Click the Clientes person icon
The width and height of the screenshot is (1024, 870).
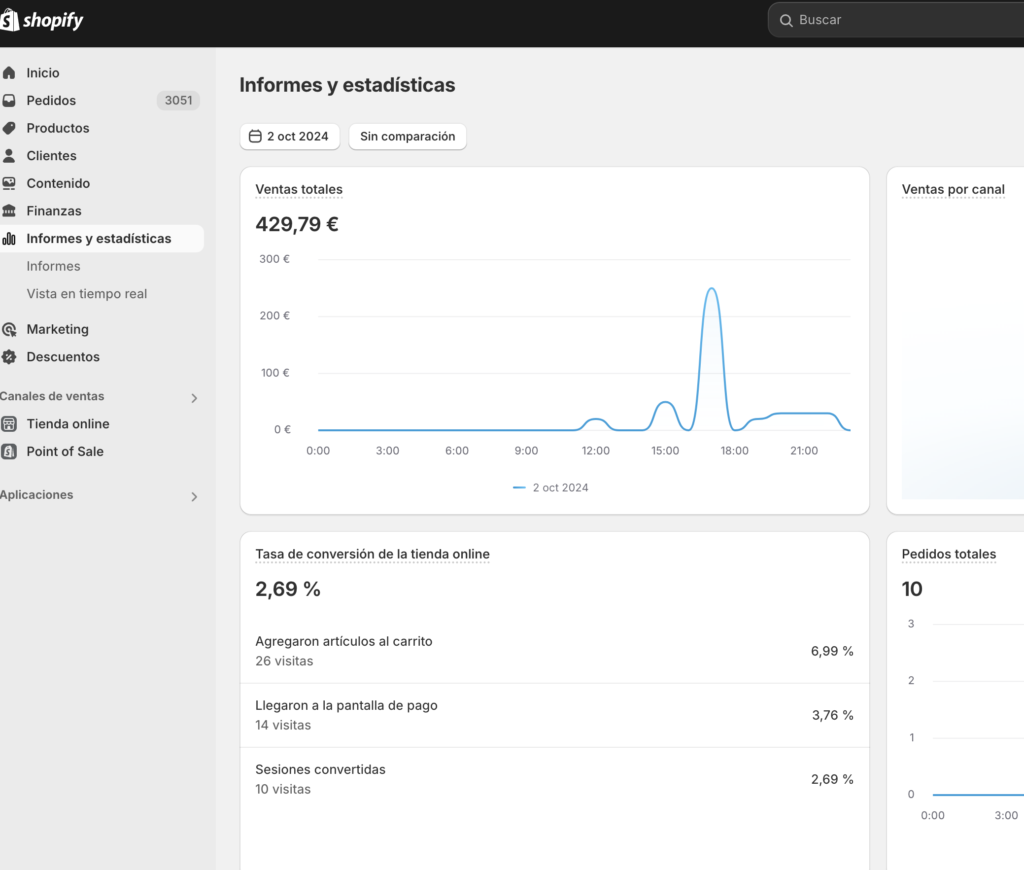click(x=9, y=155)
